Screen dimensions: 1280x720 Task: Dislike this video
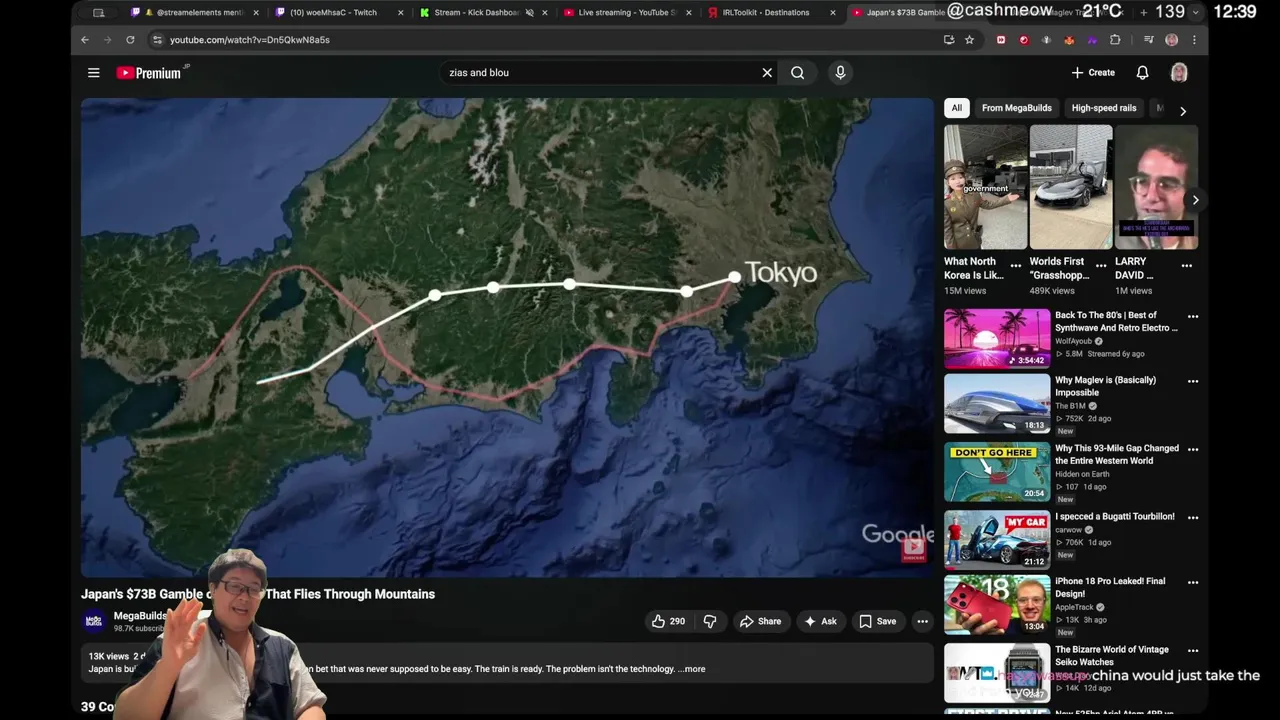710,621
